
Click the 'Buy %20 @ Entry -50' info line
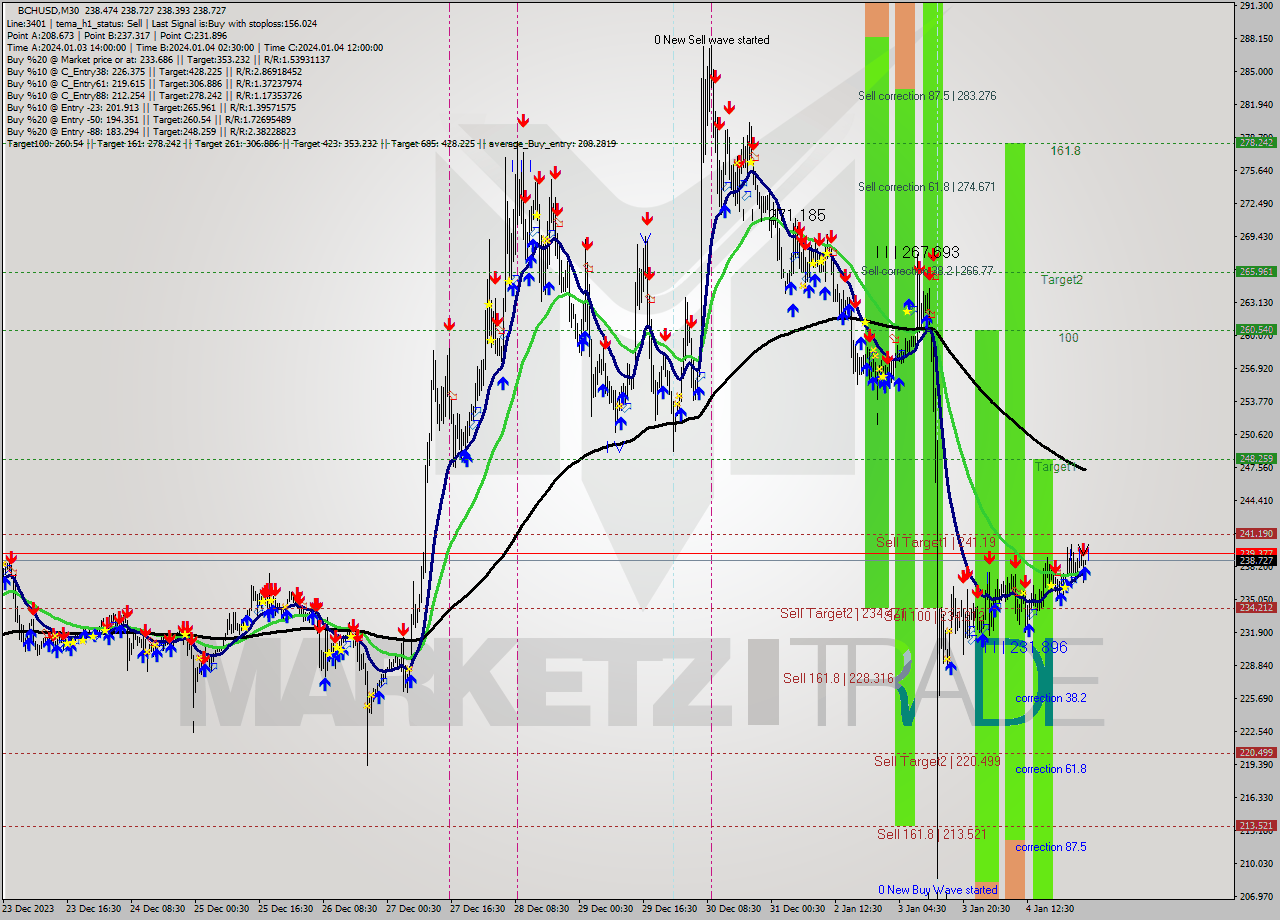150,119
